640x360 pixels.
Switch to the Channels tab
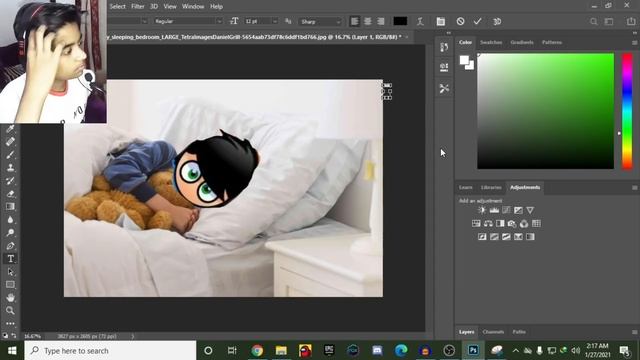click(493, 332)
